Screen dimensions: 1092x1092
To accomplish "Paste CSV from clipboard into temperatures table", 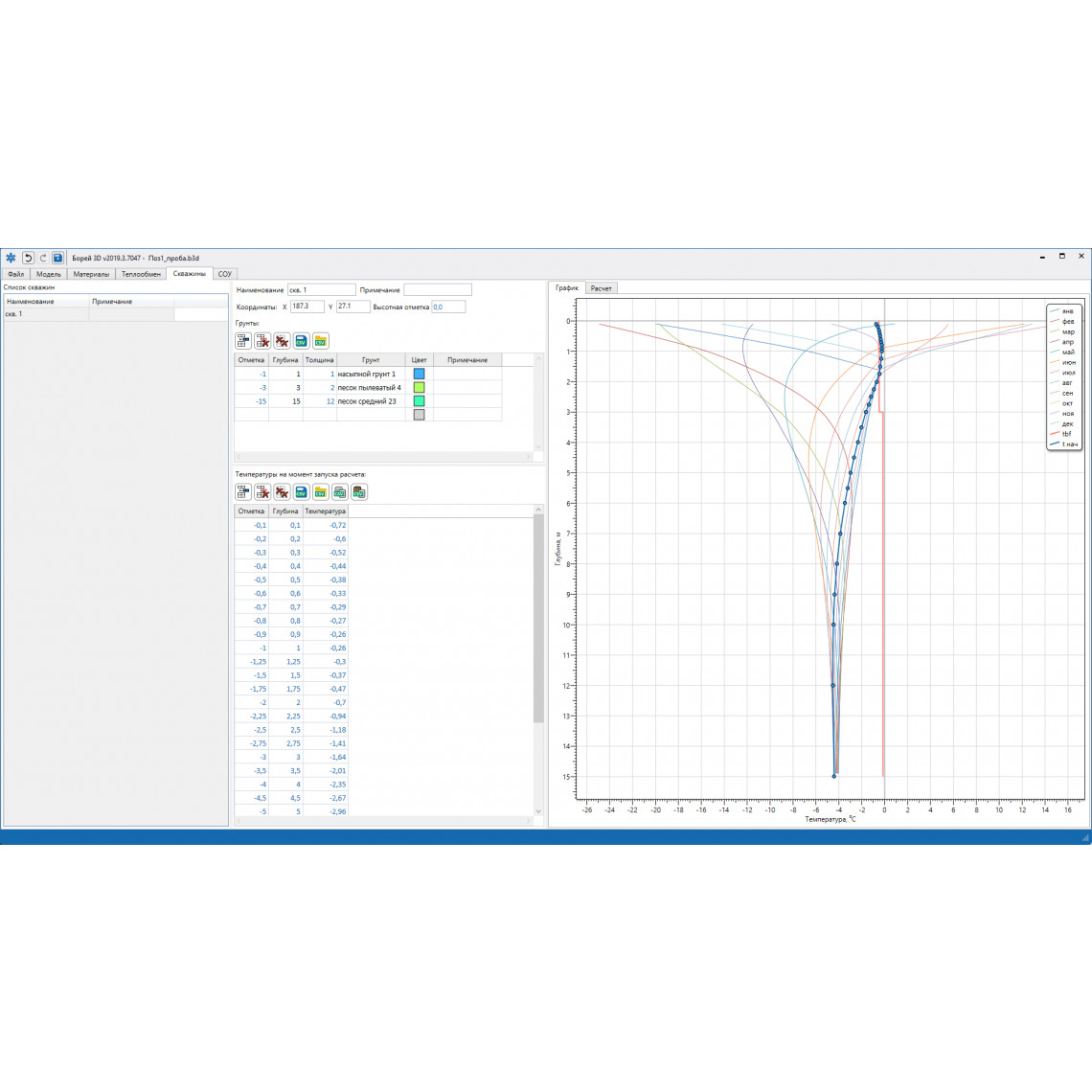I will pyautogui.click(x=359, y=491).
